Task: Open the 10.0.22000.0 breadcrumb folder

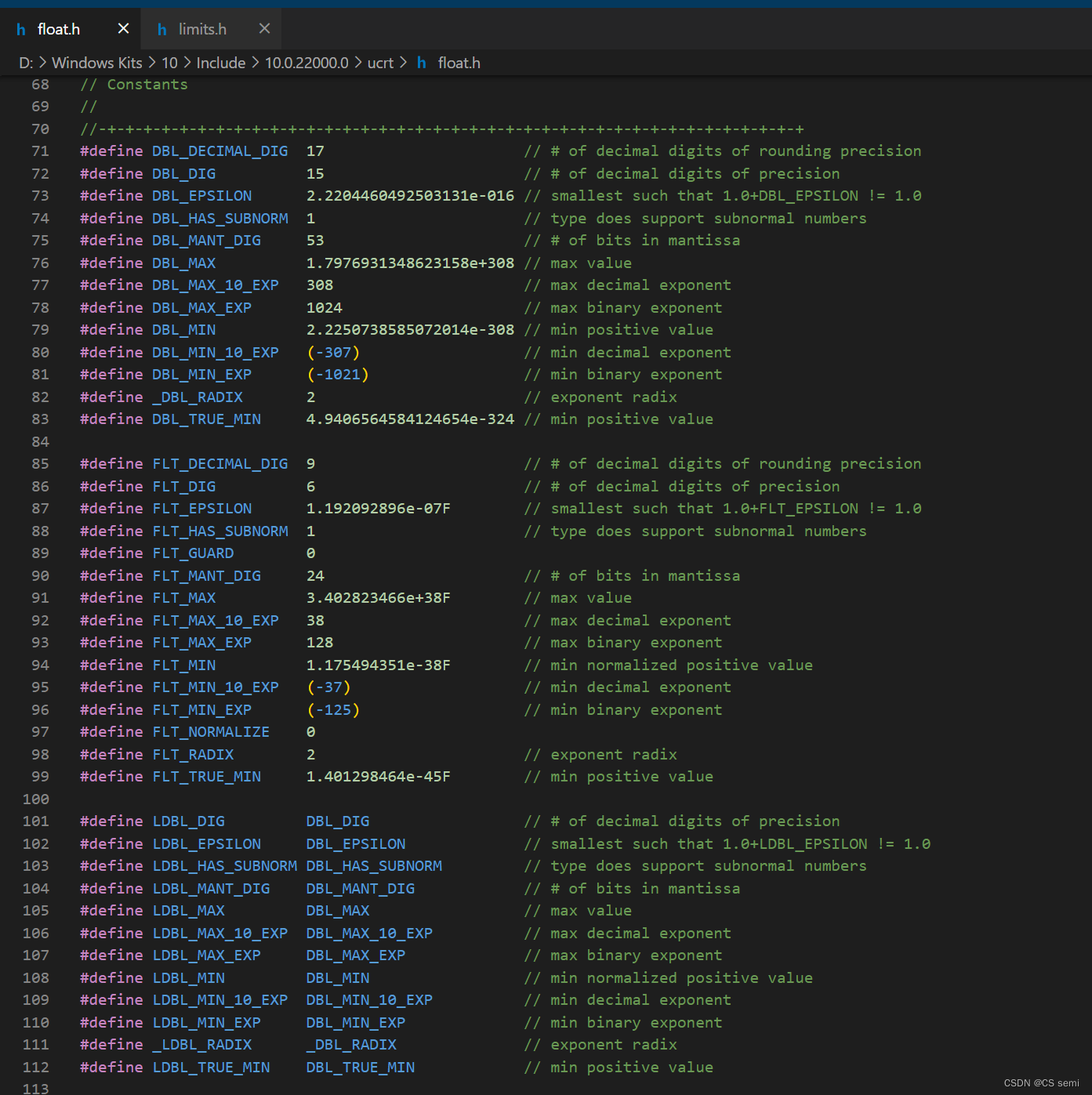Action: (307, 63)
